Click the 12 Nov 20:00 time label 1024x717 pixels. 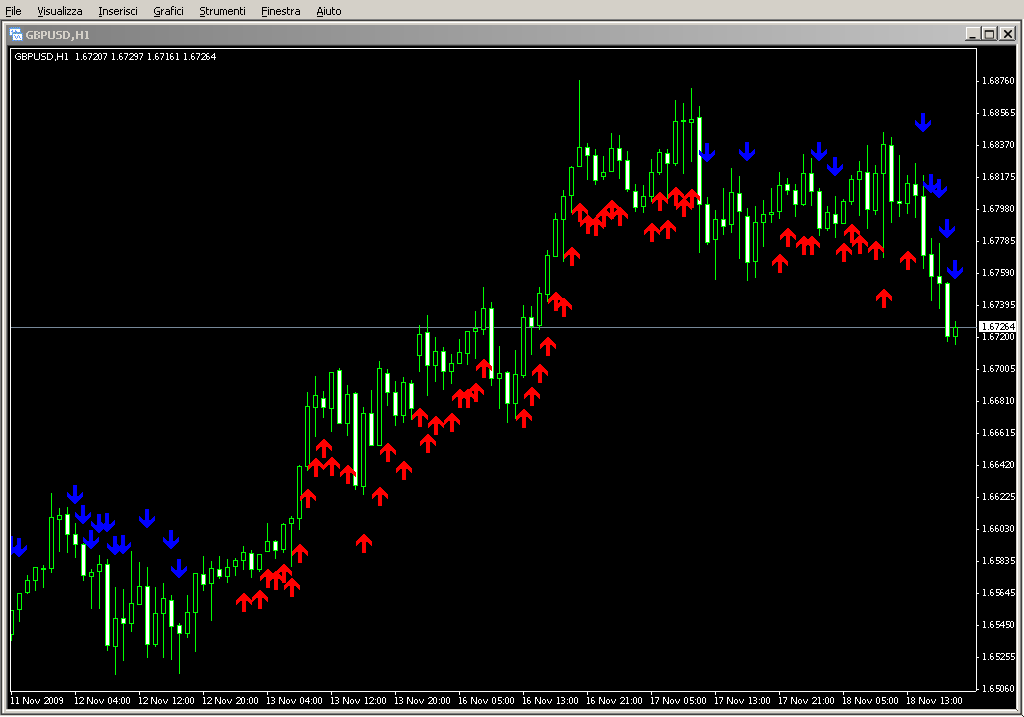tap(231, 701)
